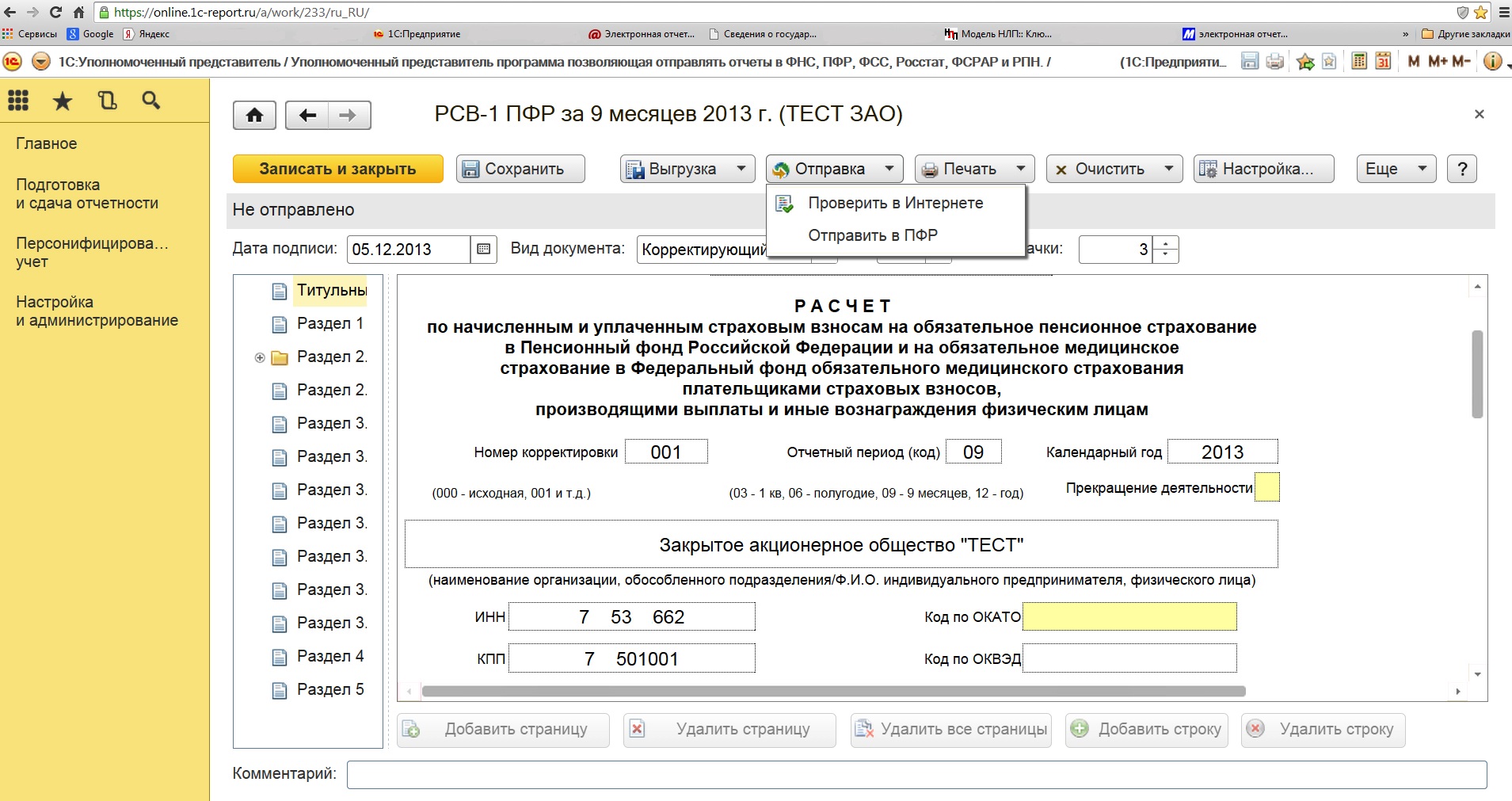1512x801 pixels.
Task: Open search magnifier in left panel
Action: point(150,100)
